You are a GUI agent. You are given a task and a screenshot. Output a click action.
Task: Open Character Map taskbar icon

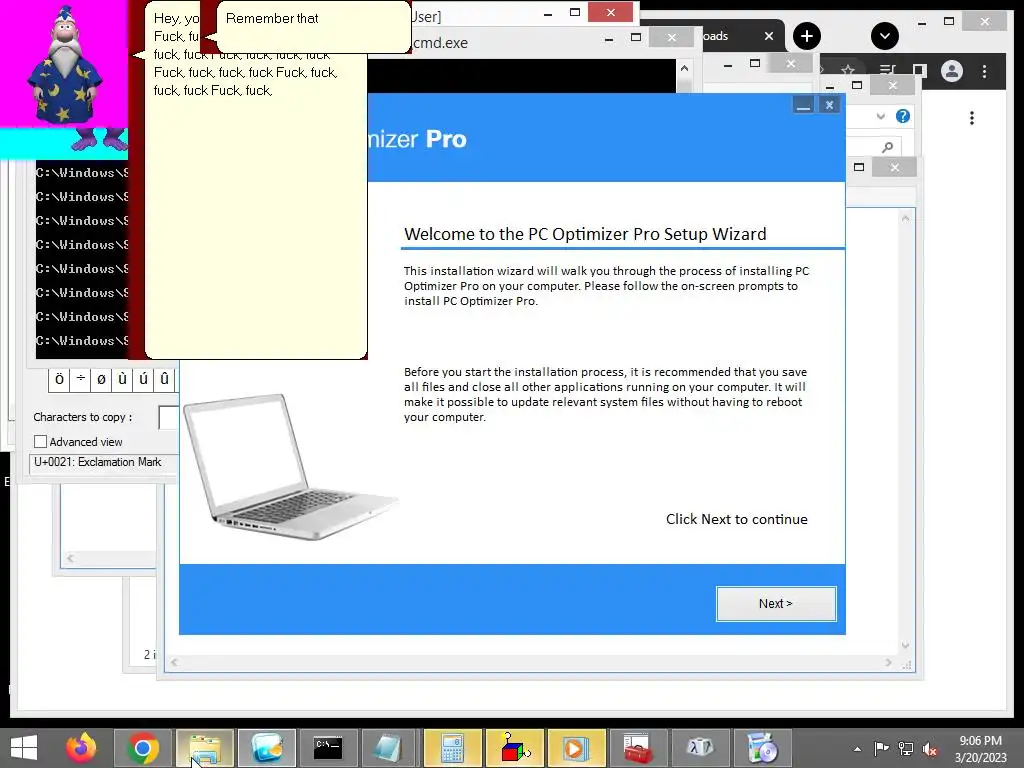click(700, 748)
